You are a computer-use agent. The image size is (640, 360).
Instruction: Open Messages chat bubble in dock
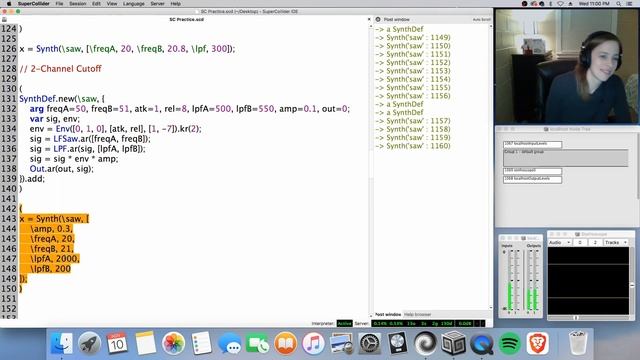[229, 343]
